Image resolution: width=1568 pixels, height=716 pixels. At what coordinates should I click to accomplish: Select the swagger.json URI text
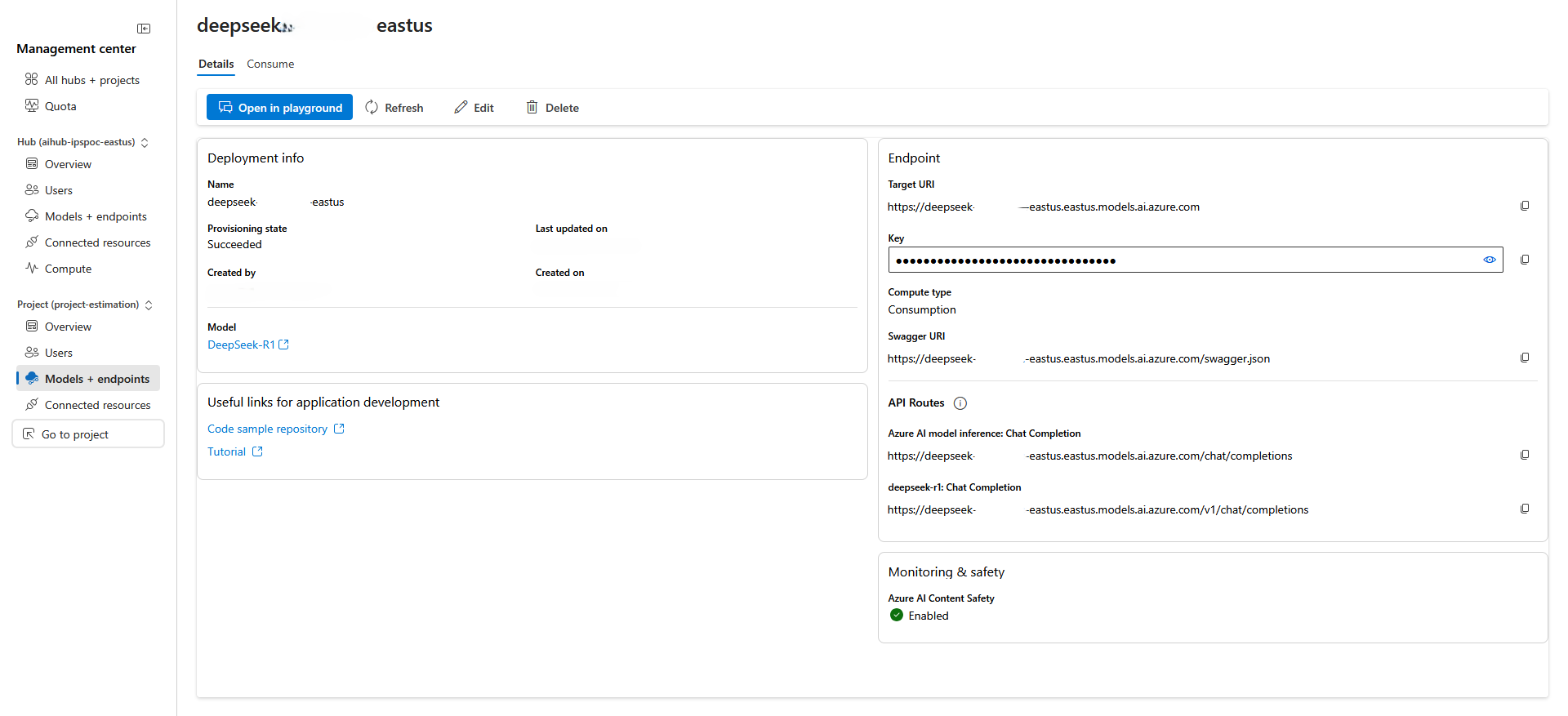click(x=1079, y=358)
